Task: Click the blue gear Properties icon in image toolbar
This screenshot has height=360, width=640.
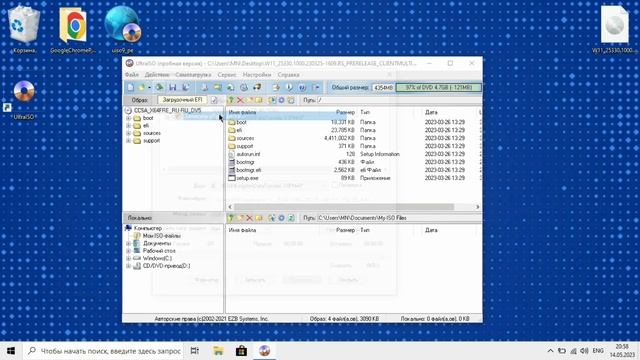Action: pos(281,100)
